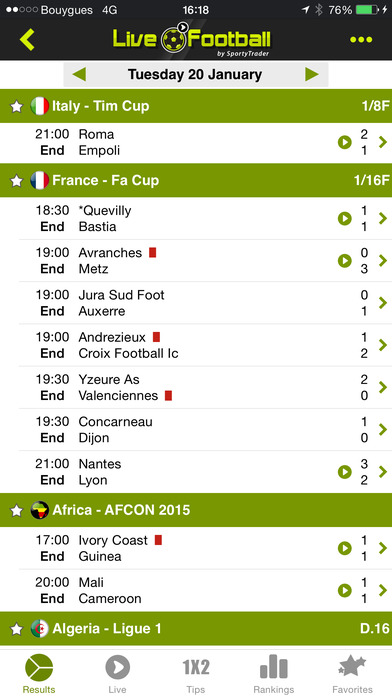
Task: Expand Ivory Coast vs Guinea chevron
Action: point(383,548)
